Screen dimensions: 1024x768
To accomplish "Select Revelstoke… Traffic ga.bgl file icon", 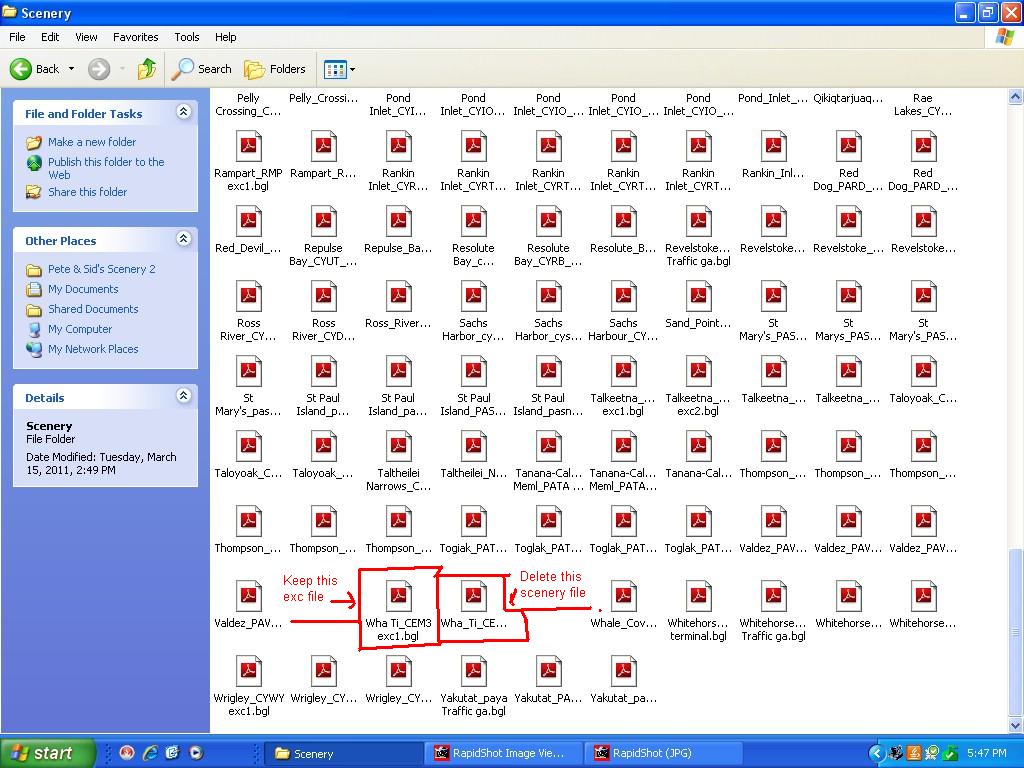I will coord(699,221).
